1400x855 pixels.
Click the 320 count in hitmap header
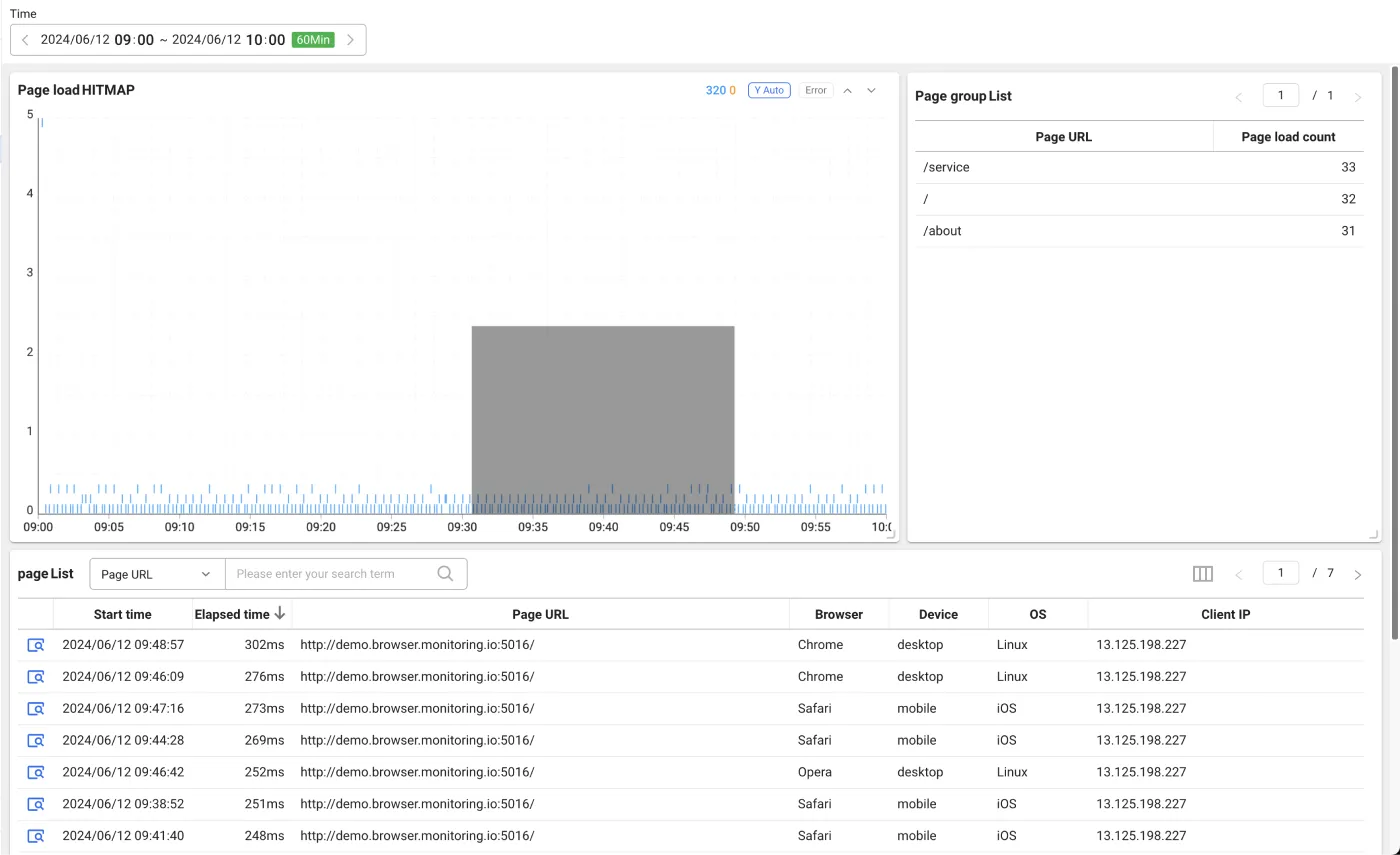[716, 90]
